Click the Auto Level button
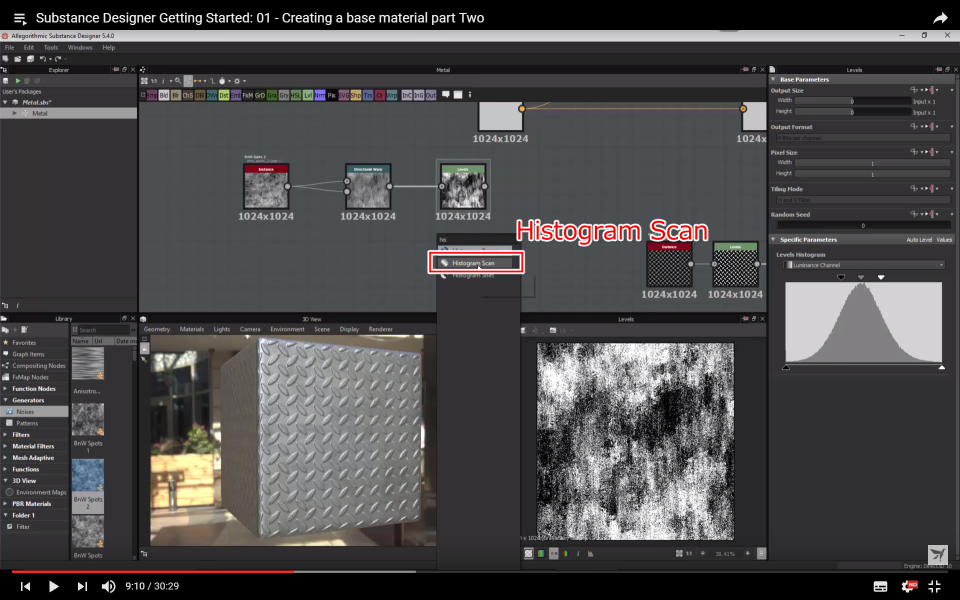The height and width of the screenshot is (600, 960). 919,240
